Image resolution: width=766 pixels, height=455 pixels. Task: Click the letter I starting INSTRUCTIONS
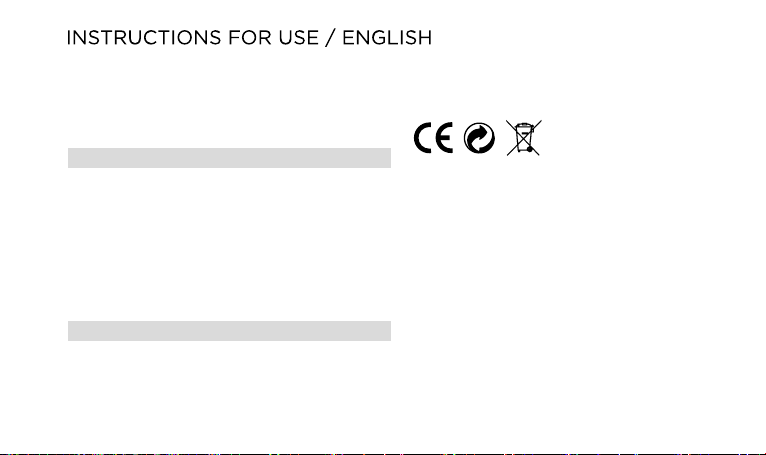(x=68, y=38)
